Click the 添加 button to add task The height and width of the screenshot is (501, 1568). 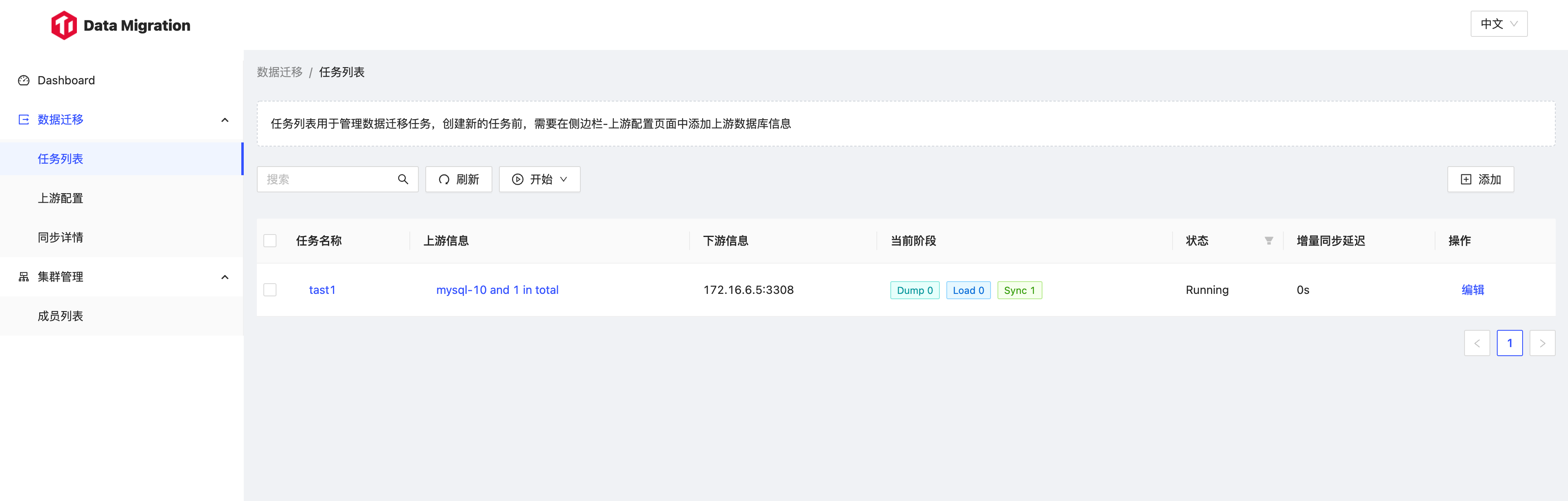click(1480, 179)
